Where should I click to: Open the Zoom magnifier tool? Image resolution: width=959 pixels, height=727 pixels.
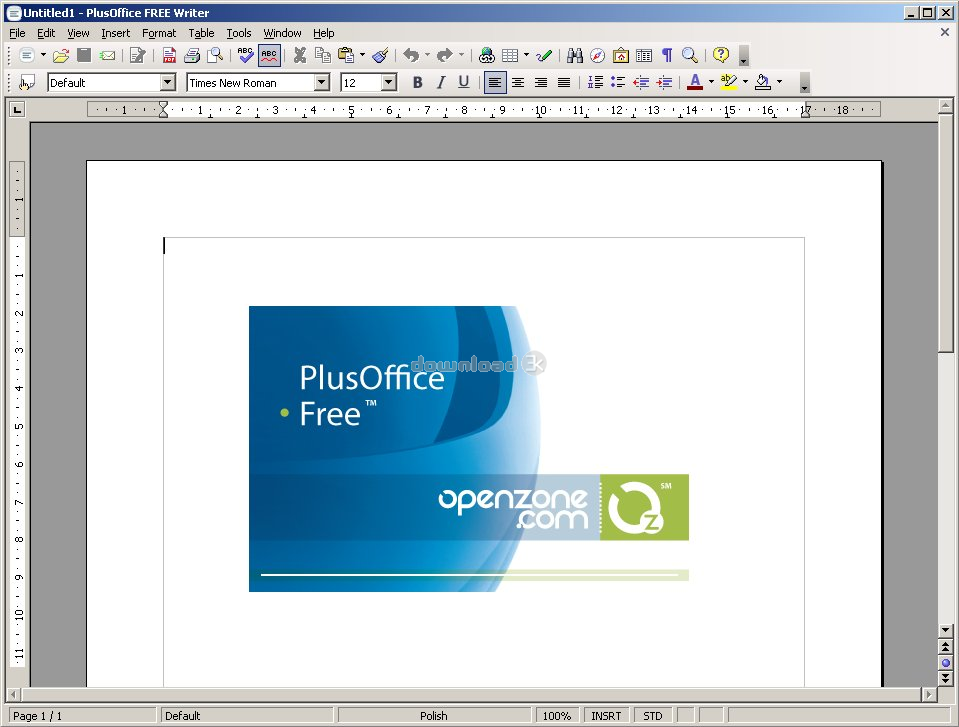click(690, 56)
